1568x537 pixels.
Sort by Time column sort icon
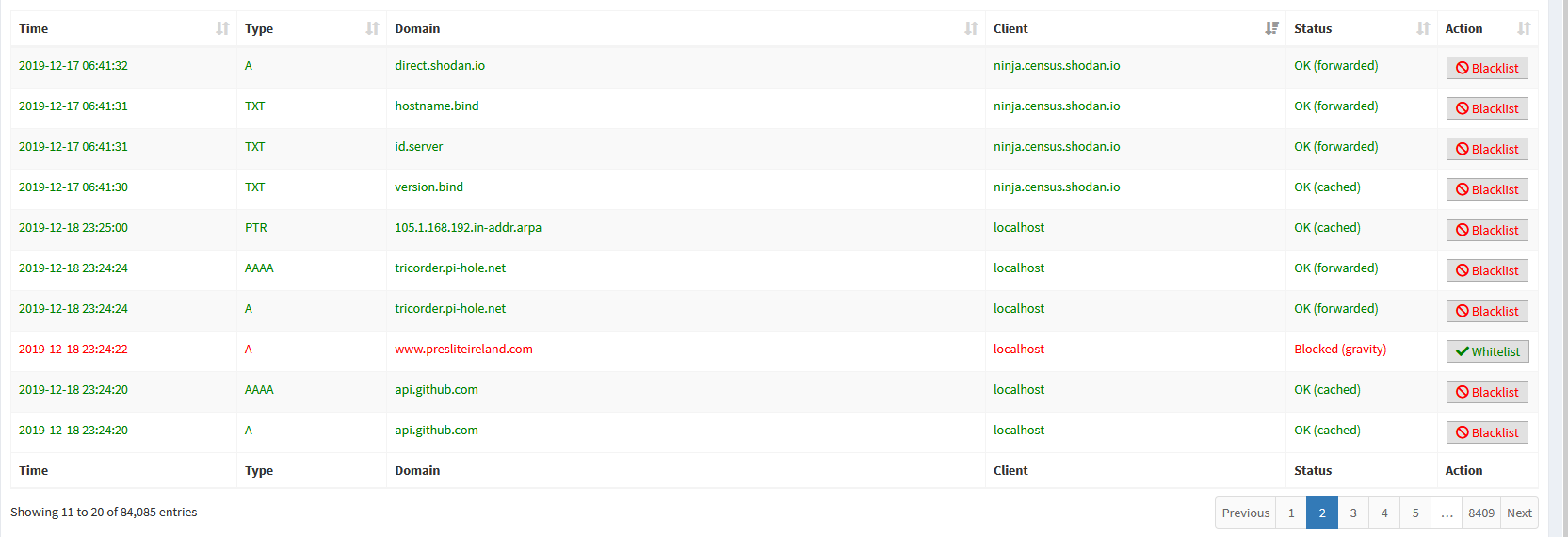tap(222, 28)
